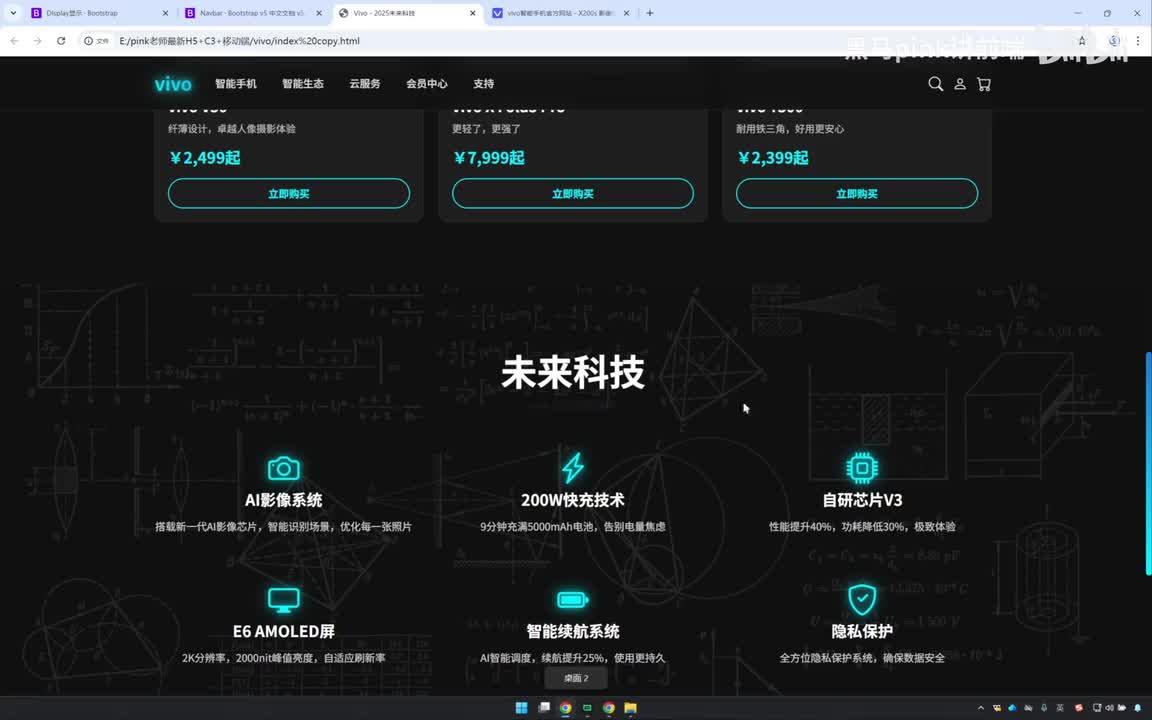Open File Explorer from the taskbar

(x=630, y=708)
